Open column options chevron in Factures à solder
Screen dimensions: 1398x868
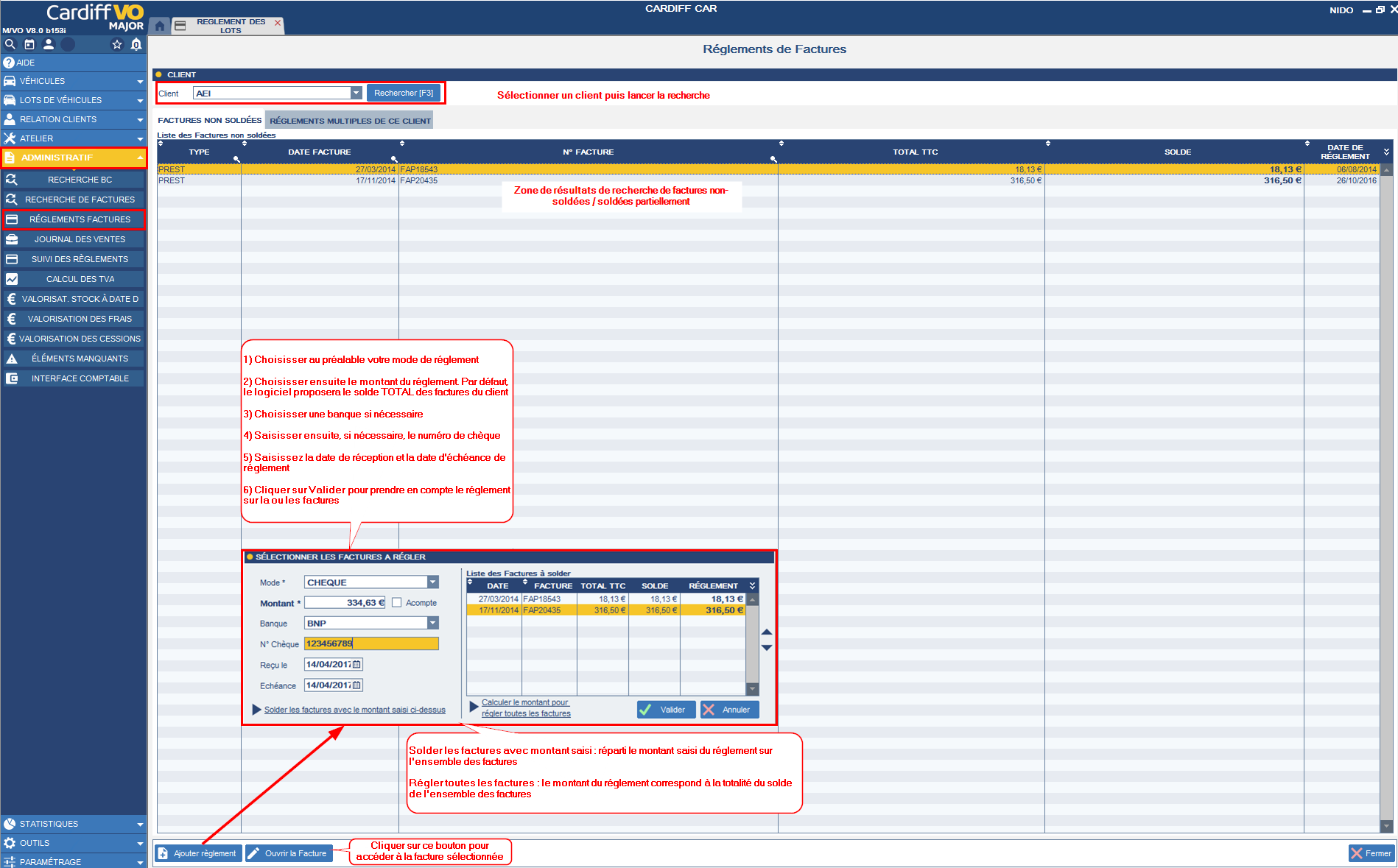point(752,585)
